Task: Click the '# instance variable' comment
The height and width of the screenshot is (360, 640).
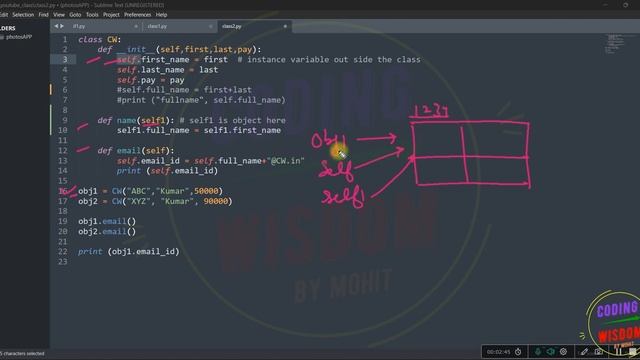Action: (x=329, y=60)
